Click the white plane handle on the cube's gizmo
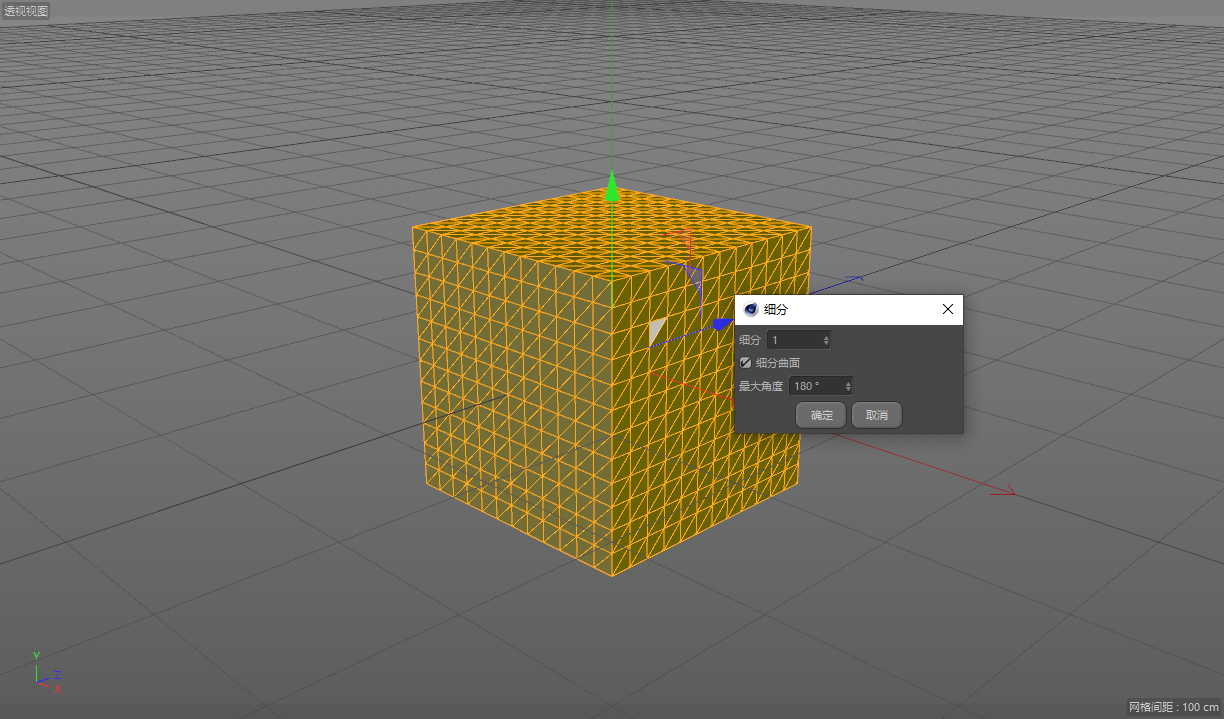 [656, 332]
